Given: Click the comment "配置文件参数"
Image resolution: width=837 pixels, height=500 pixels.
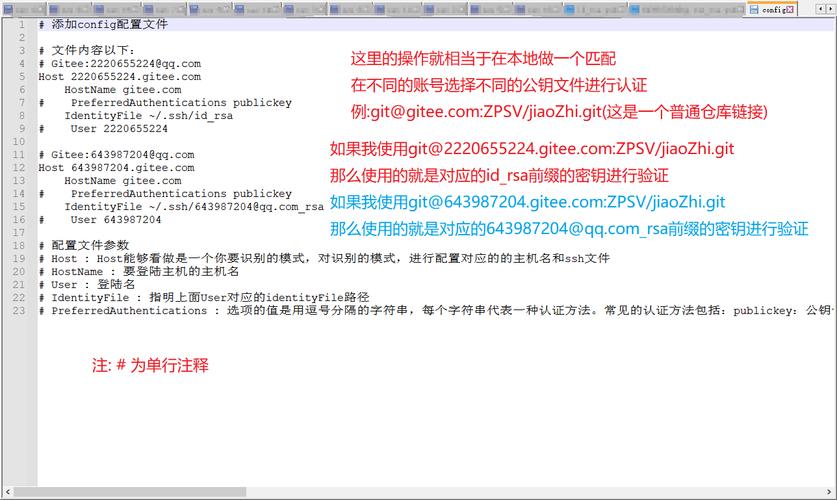Looking at the screenshot, I should (84, 245).
